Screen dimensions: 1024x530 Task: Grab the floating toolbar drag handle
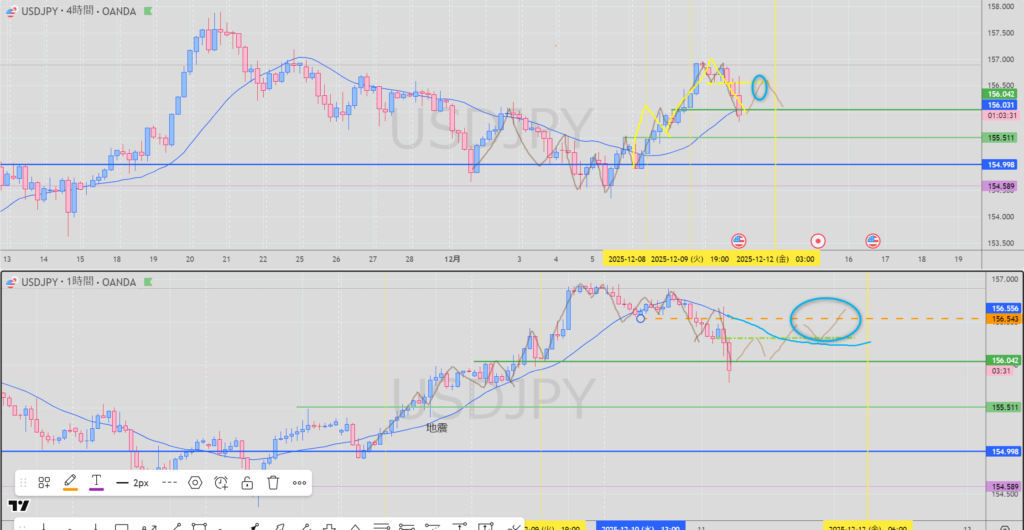click(x=24, y=482)
